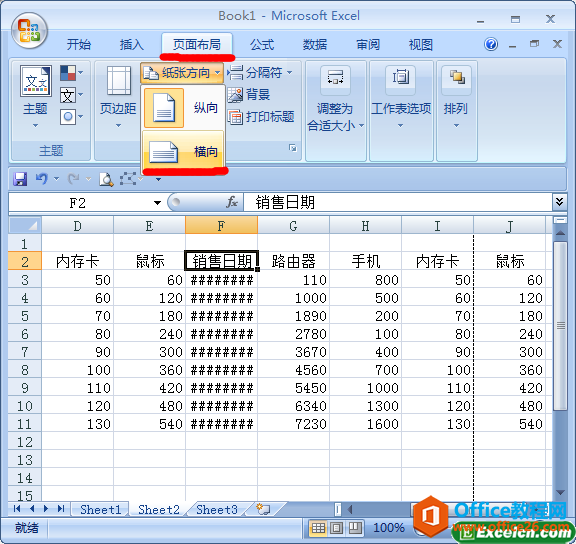
Task: Switch to the 插入 (Insert) tab
Action: pos(132,45)
